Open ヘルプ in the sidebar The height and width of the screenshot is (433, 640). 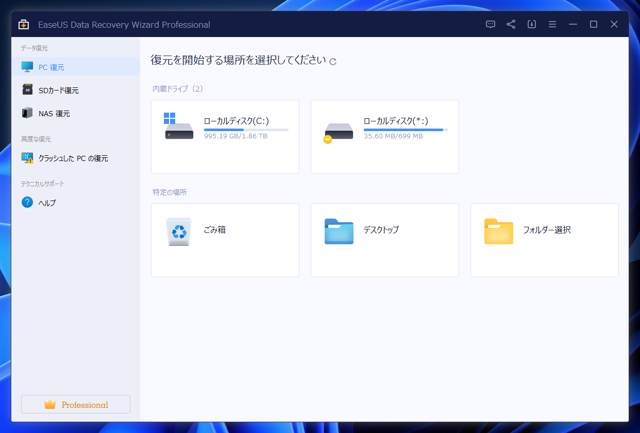76,202
